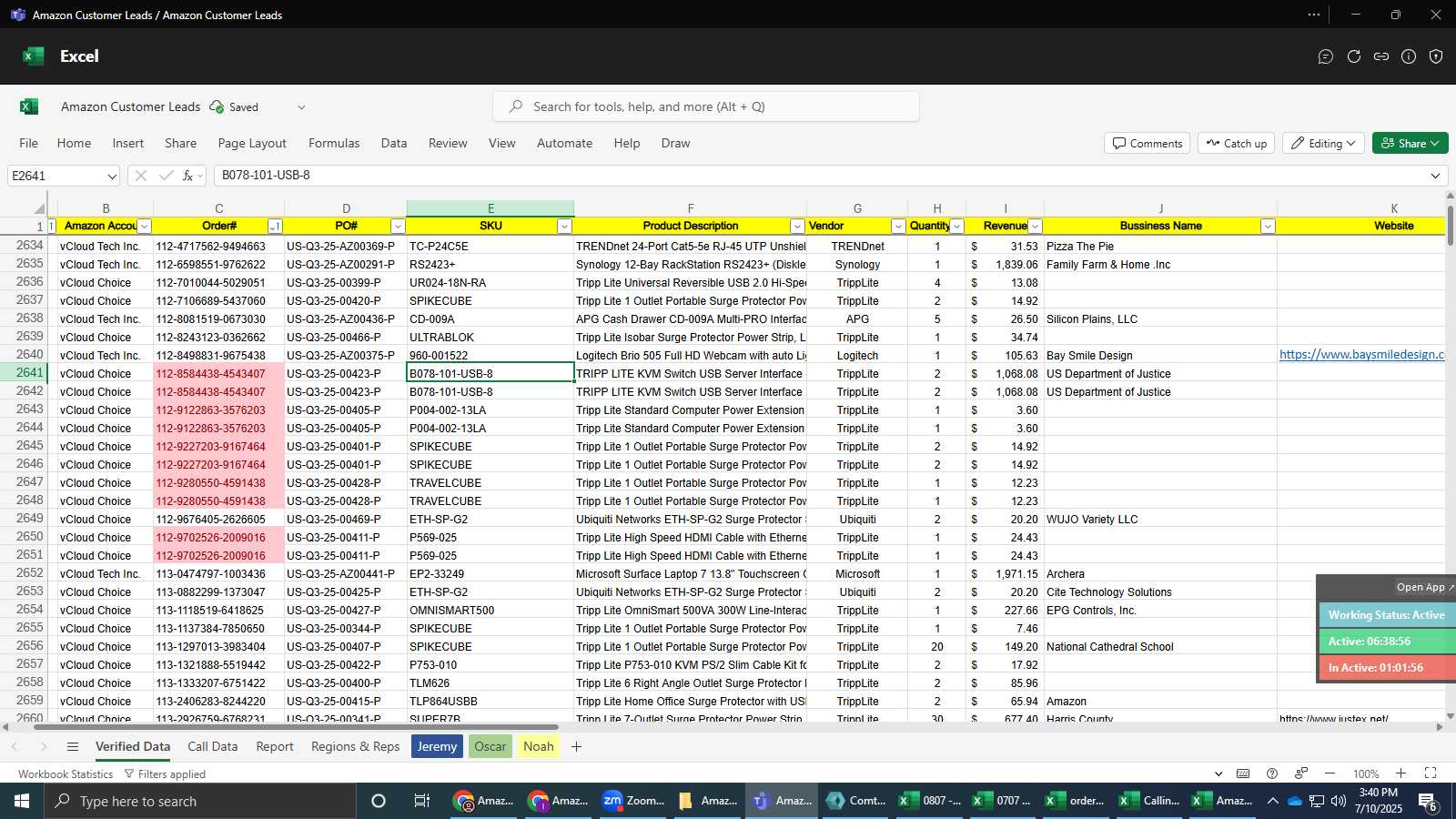Expand the formula bar
Screen dimensions: 1456x819
pos(1435,176)
